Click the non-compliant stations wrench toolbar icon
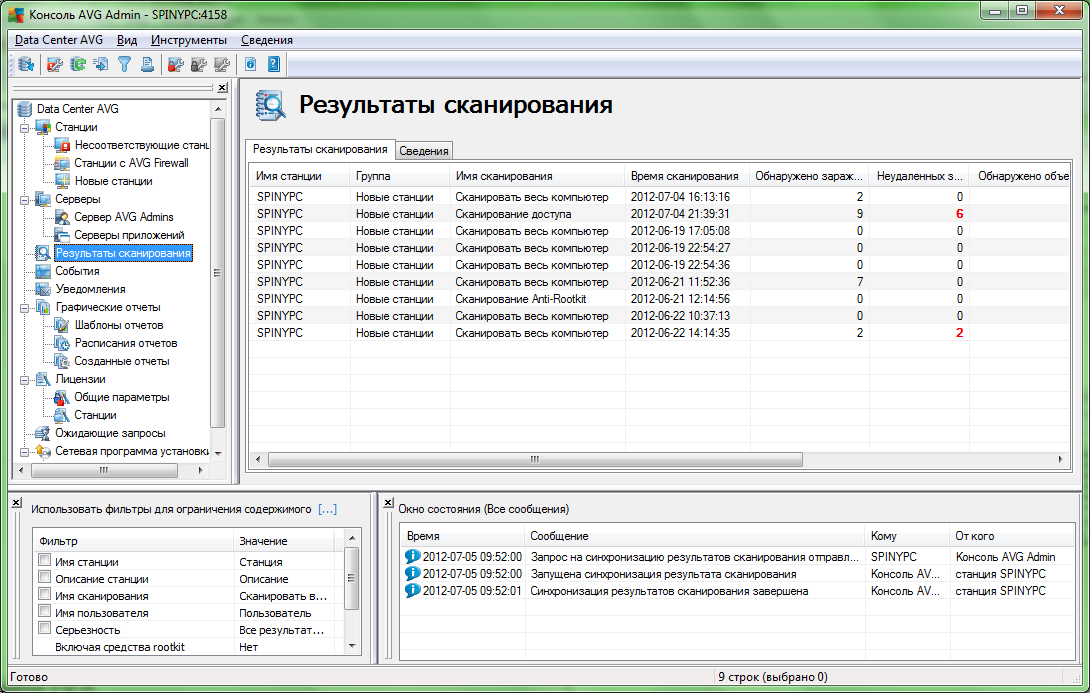Image resolution: width=1090 pixels, height=693 pixels. [55, 65]
